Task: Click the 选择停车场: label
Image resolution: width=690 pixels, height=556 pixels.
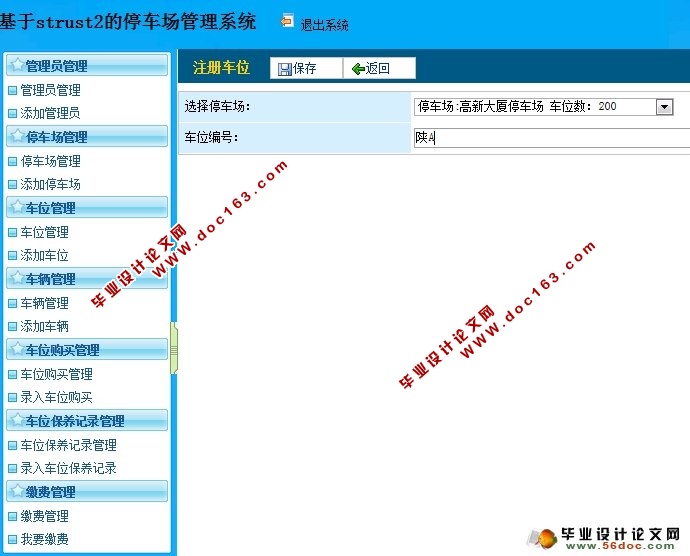Action: pos(217,107)
